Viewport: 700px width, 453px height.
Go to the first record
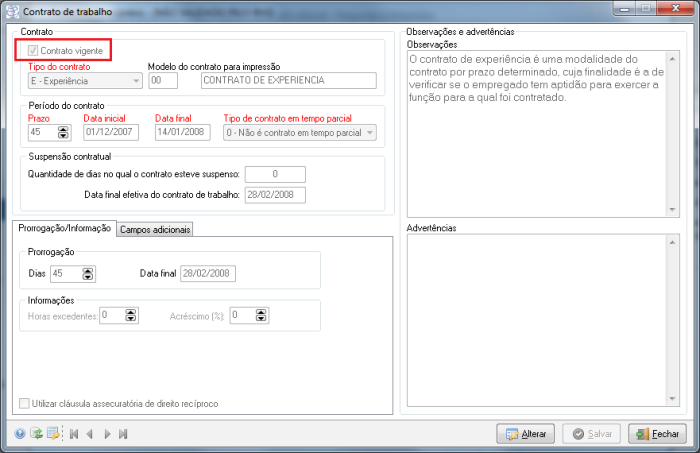pyautogui.click(x=73, y=434)
